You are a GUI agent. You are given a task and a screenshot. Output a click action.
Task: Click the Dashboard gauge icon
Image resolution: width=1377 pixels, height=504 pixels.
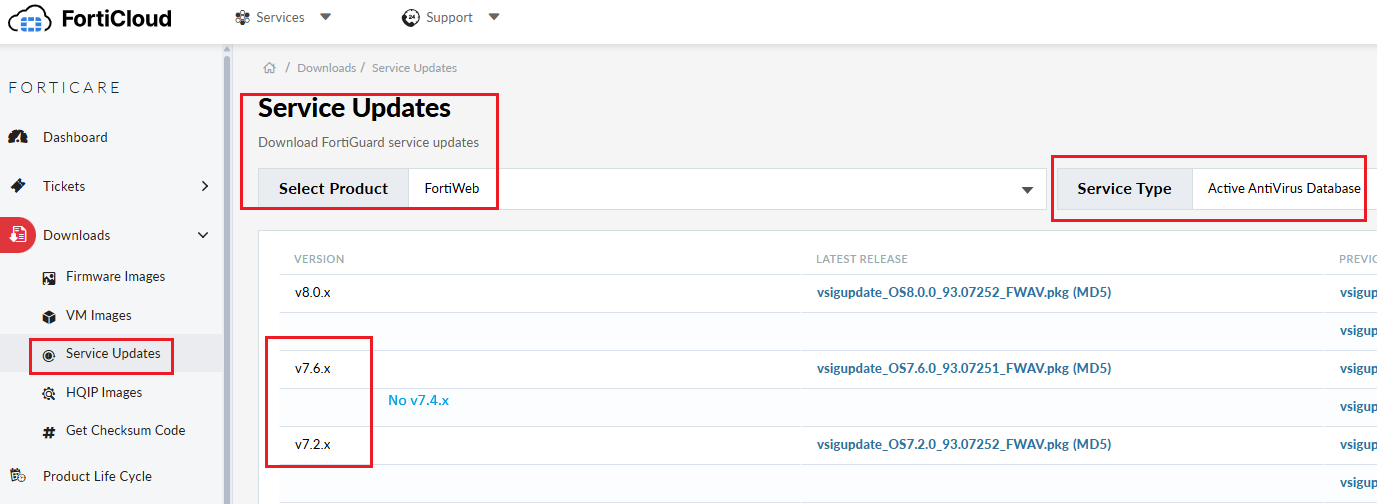coord(18,137)
